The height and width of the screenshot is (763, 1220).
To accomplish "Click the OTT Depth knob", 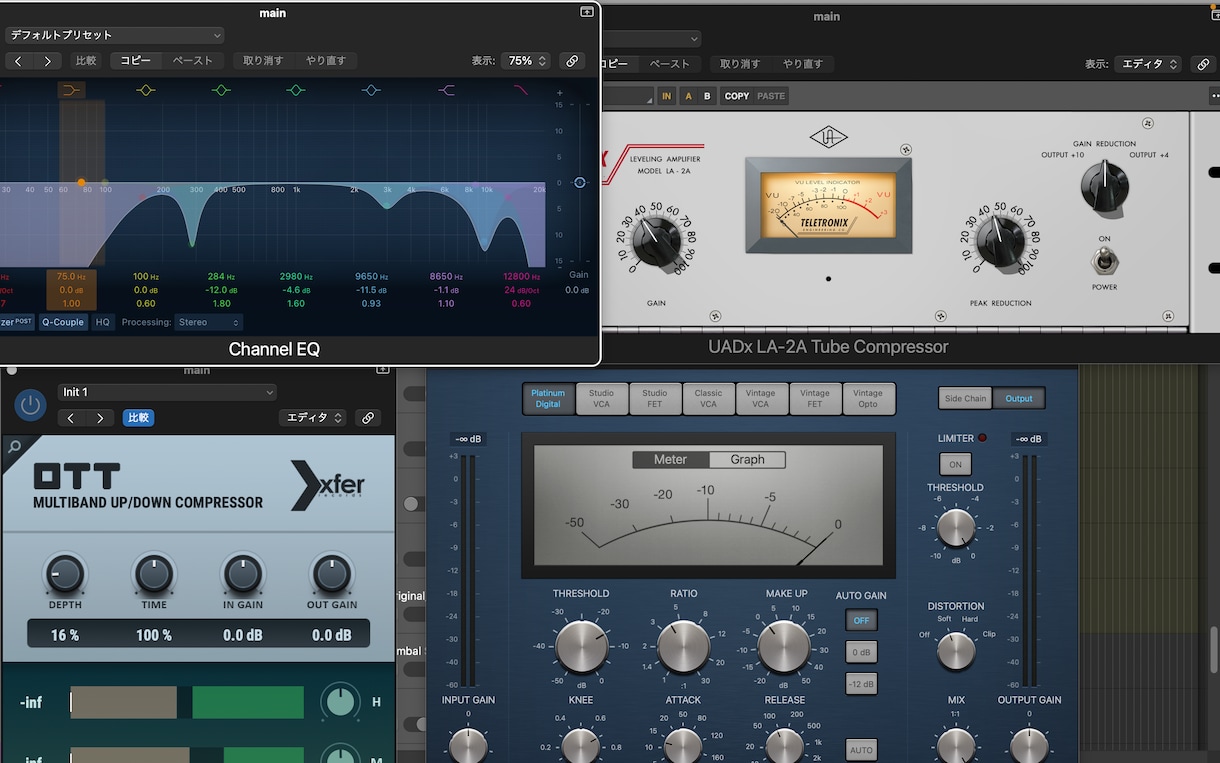I will 65,575.
